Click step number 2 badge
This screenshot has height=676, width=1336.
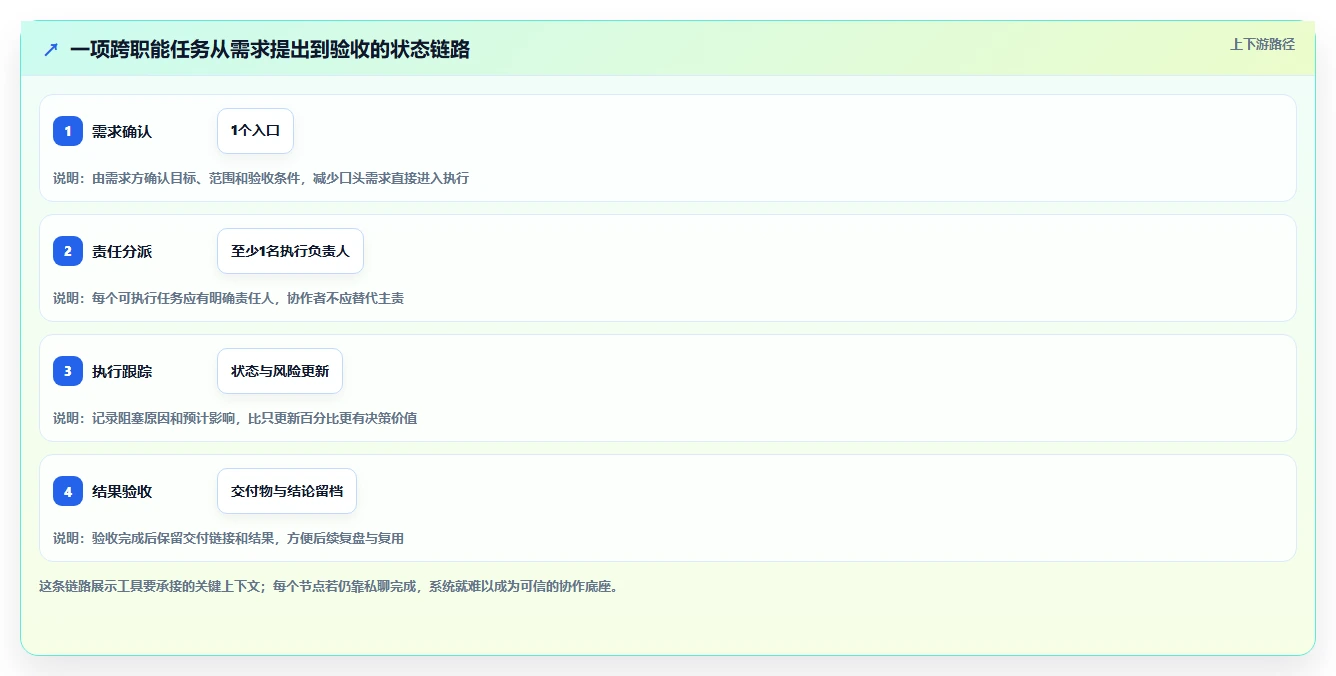68,251
